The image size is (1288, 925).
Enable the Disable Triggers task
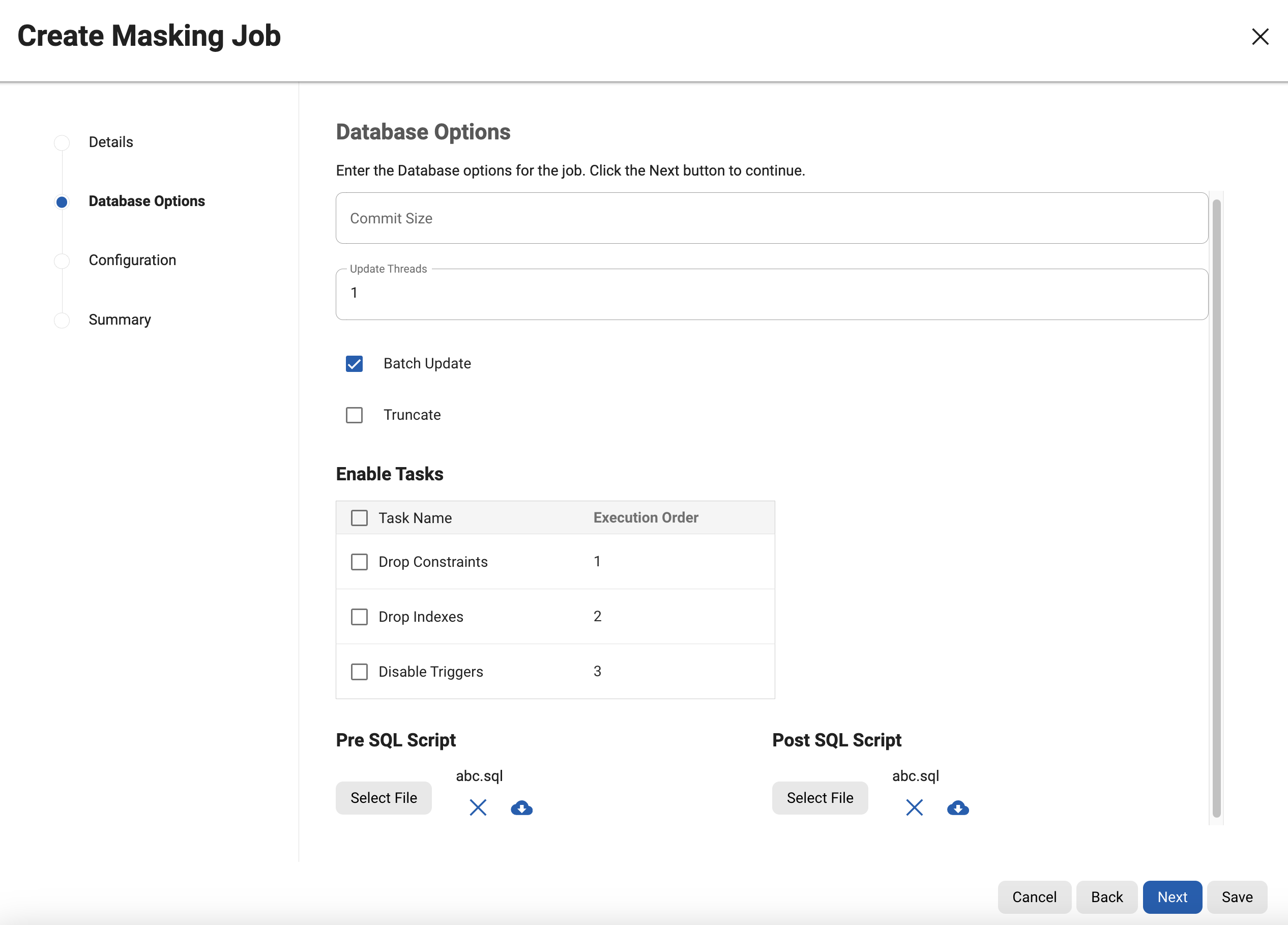point(359,672)
